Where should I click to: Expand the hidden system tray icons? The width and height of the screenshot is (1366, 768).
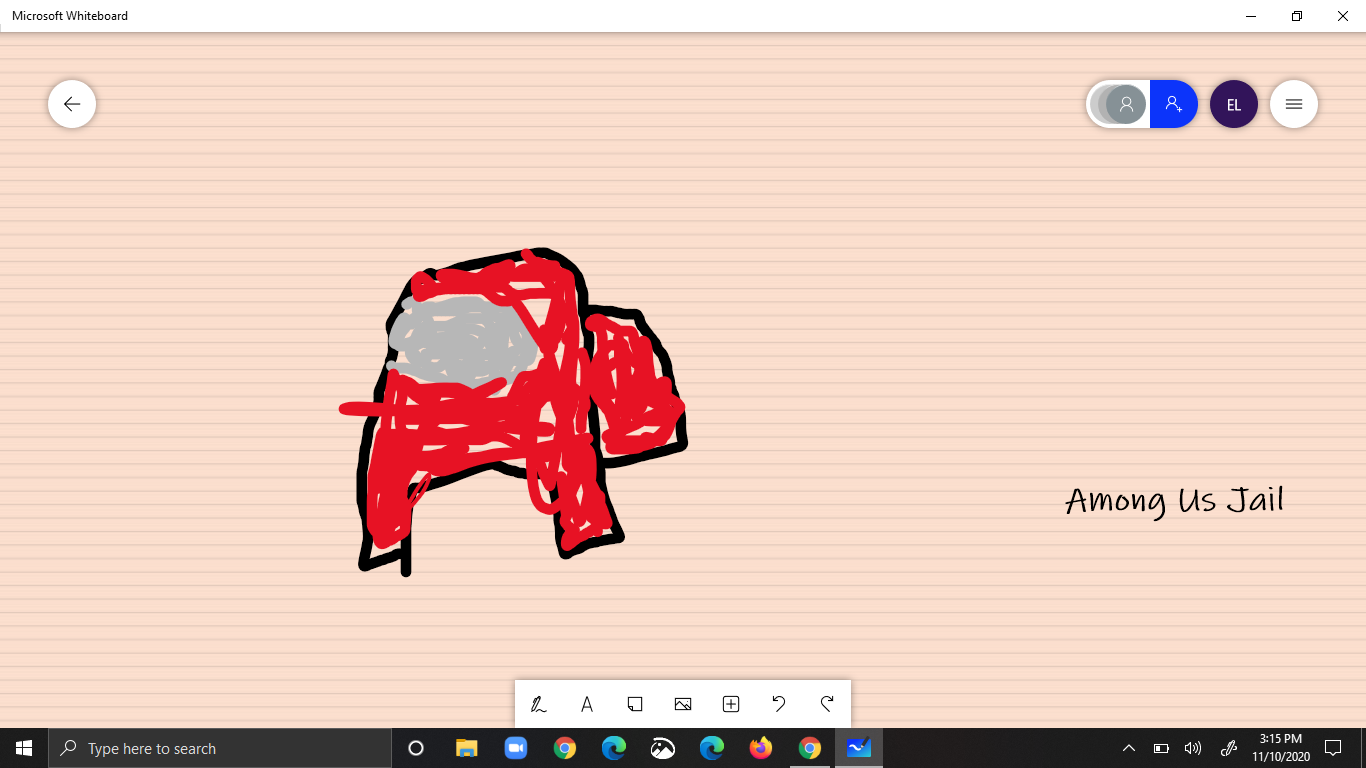coord(1129,748)
